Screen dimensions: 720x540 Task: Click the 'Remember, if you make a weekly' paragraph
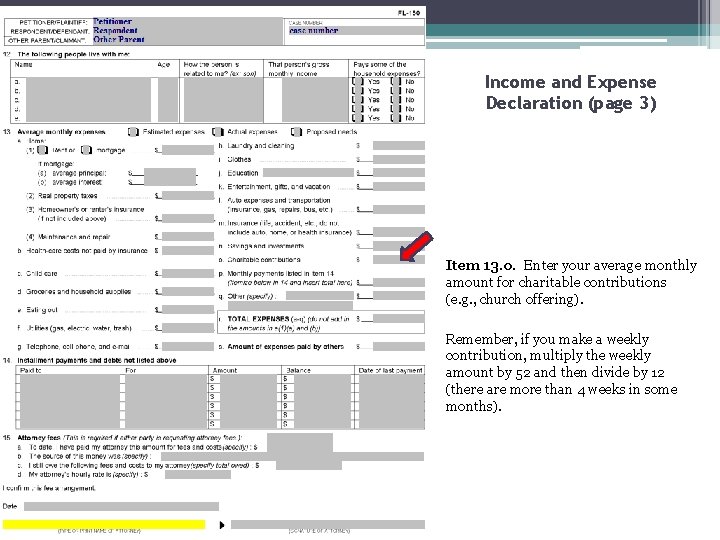tap(562, 372)
